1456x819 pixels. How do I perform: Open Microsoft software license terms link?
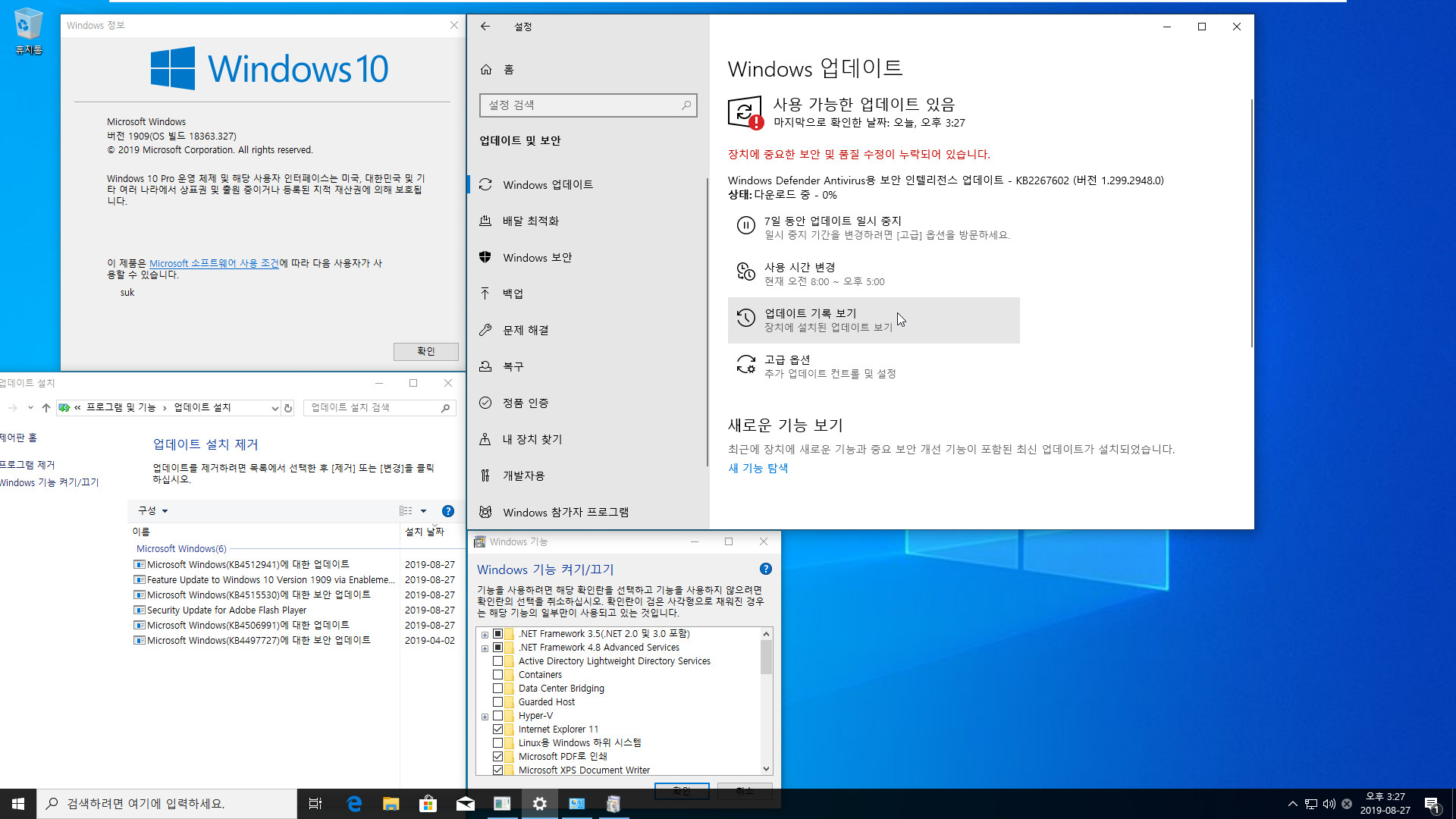(214, 264)
